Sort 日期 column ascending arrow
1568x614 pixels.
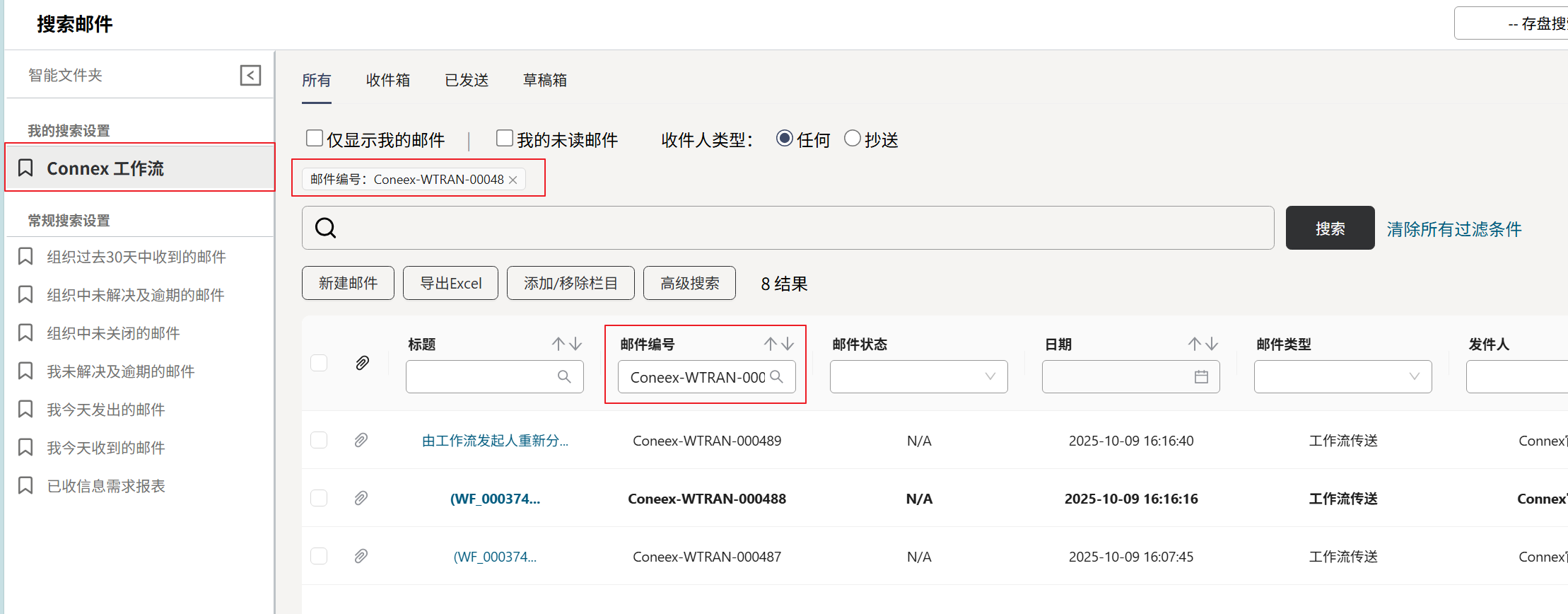coord(1195,344)
